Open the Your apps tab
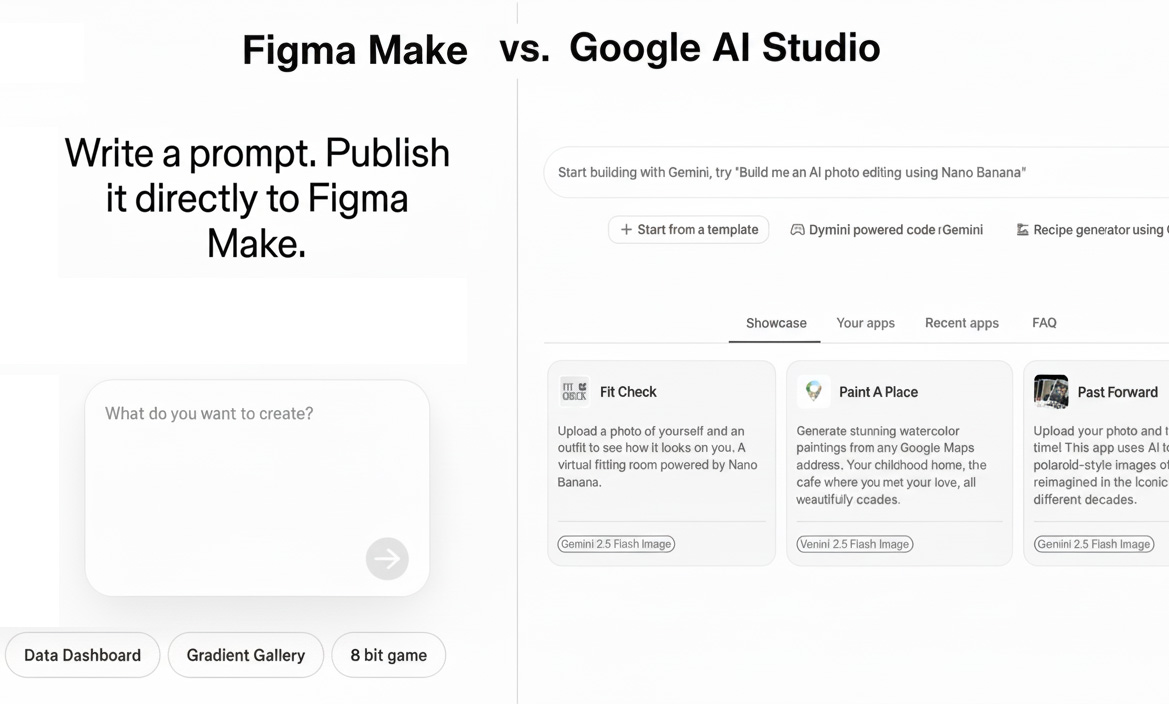Image resolution: width=1169 pixels, height=704 pixels. tap(865, 322)
